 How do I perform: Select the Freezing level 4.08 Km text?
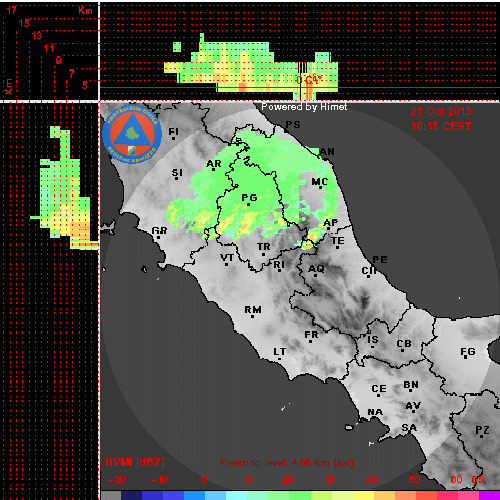pyautogui.click(x=287, y=463)
